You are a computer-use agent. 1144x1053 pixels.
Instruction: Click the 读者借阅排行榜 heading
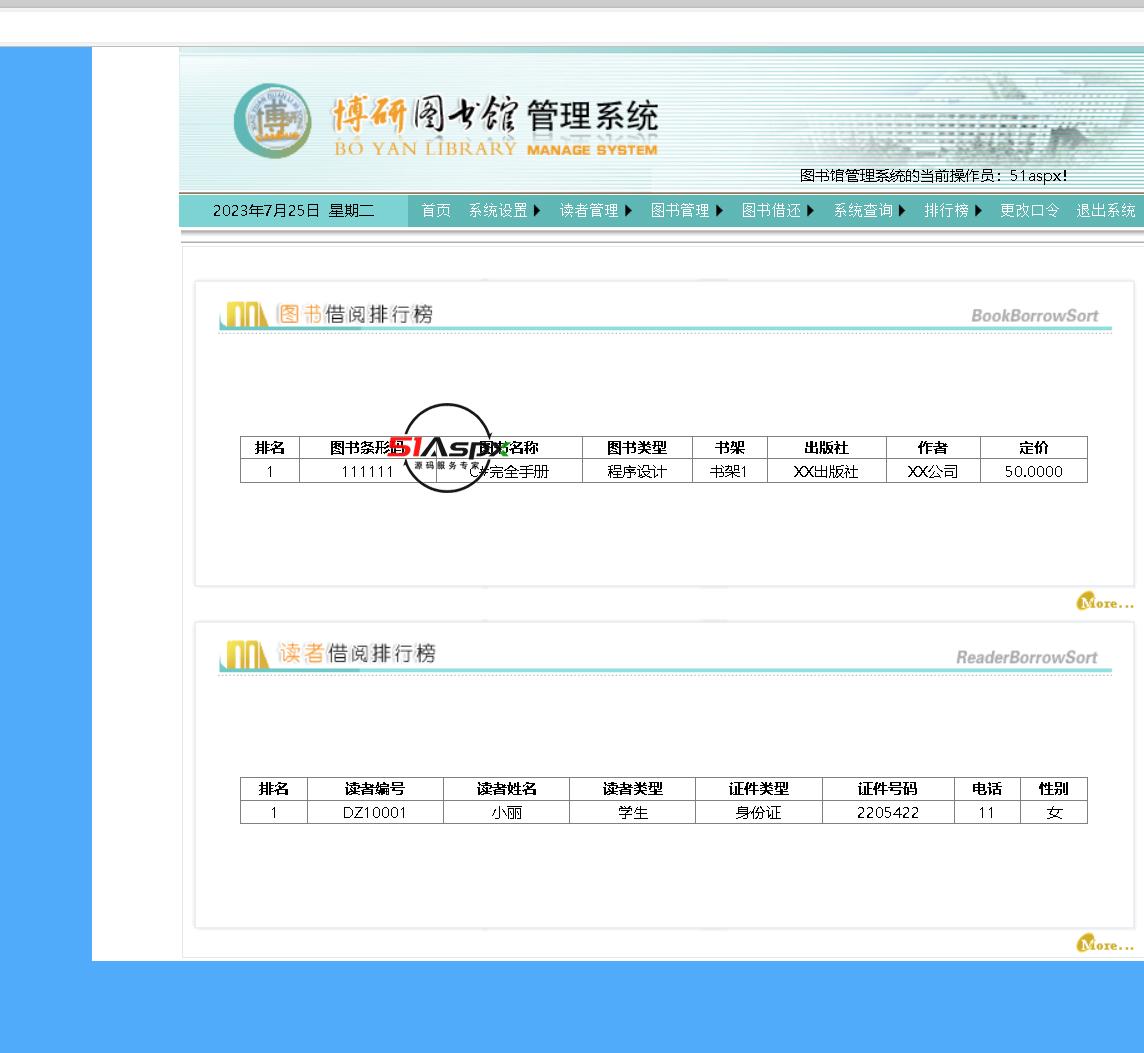(357, 653)
